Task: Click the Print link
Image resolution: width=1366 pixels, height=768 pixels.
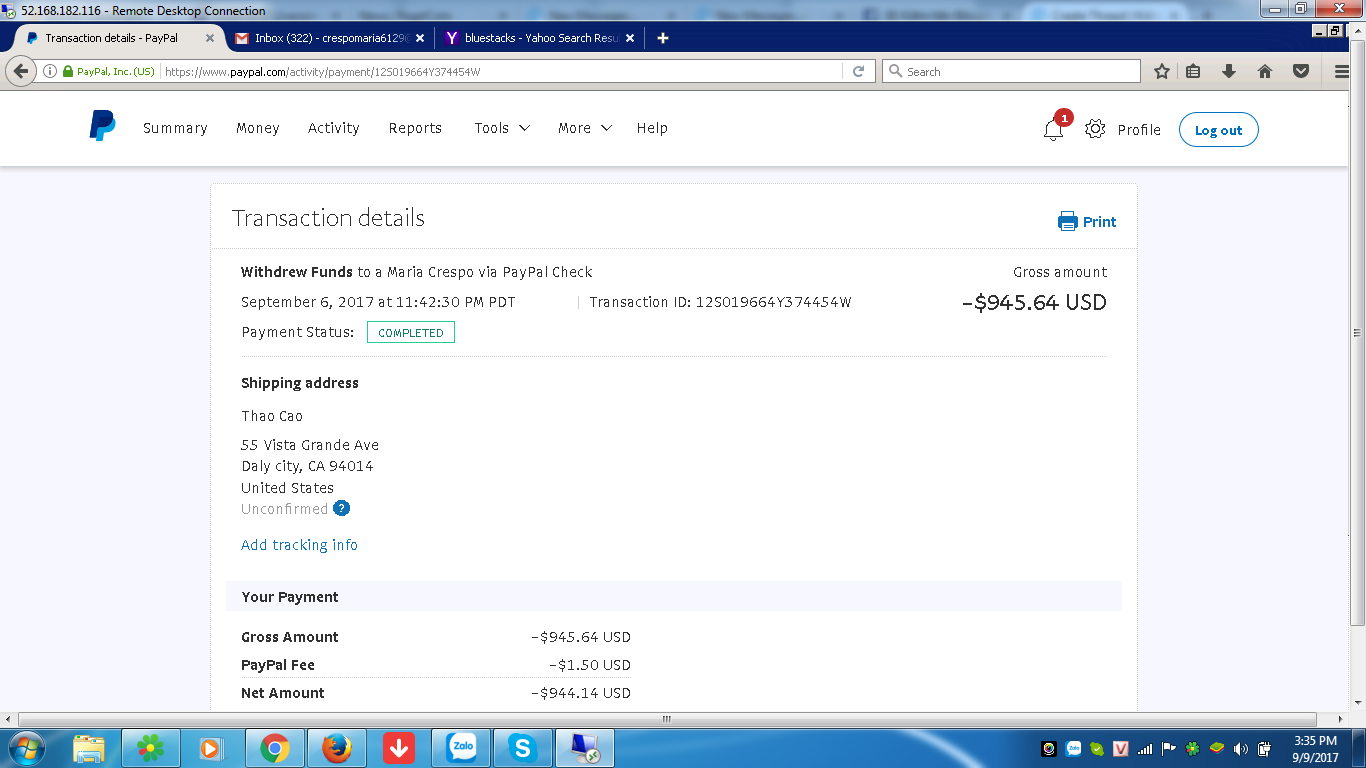Action: 1099,222
